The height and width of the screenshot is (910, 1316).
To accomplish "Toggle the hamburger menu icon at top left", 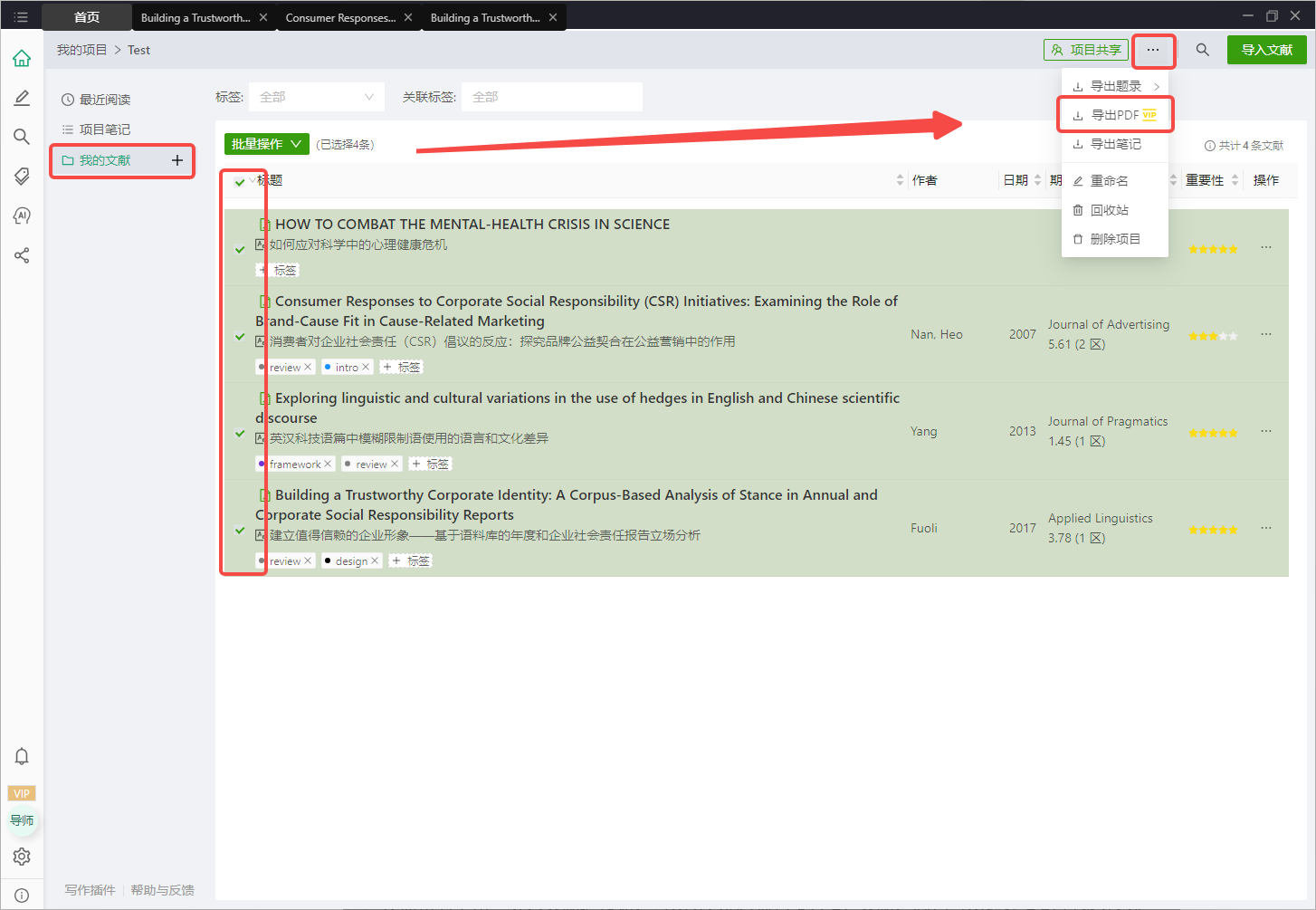I will coord(21,17).
